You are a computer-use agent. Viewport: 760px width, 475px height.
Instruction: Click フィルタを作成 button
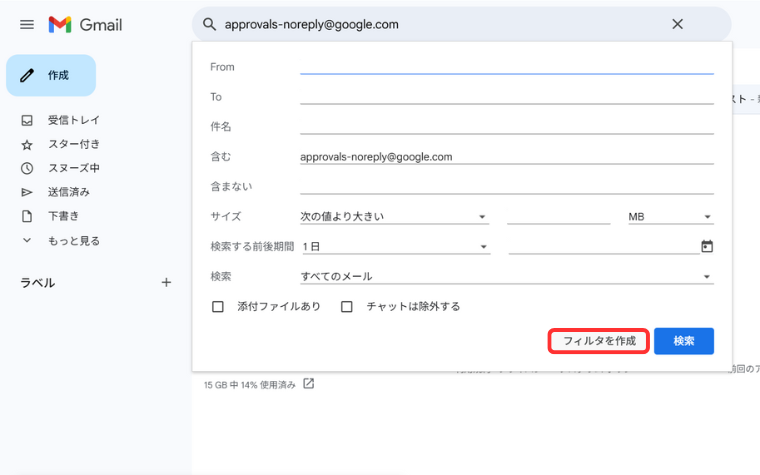click(599, 341)
